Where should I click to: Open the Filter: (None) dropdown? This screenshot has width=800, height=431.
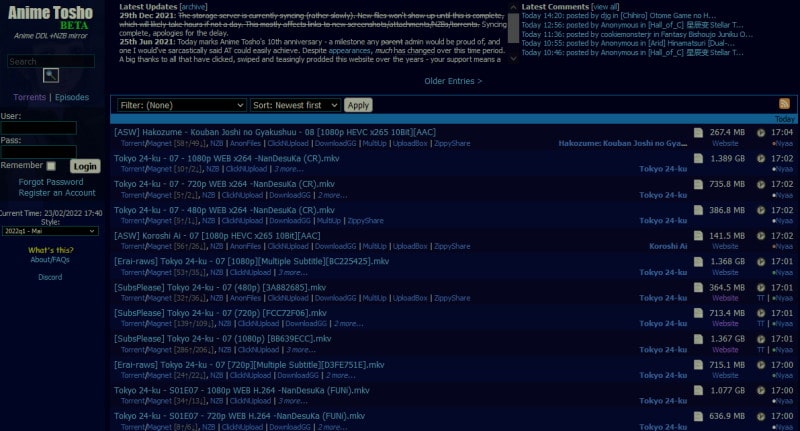coord(182,105)
